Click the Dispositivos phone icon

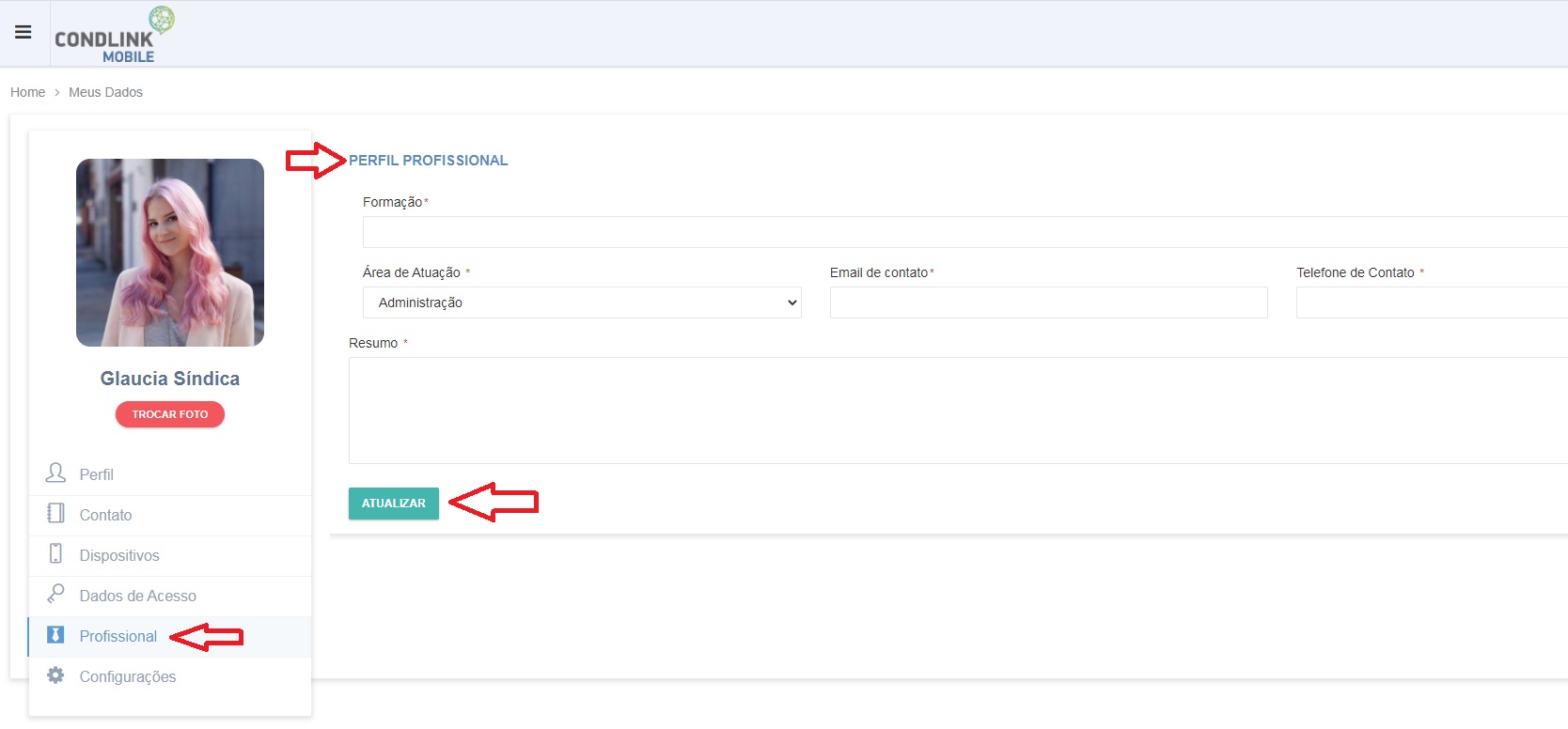tap(55, 553)
